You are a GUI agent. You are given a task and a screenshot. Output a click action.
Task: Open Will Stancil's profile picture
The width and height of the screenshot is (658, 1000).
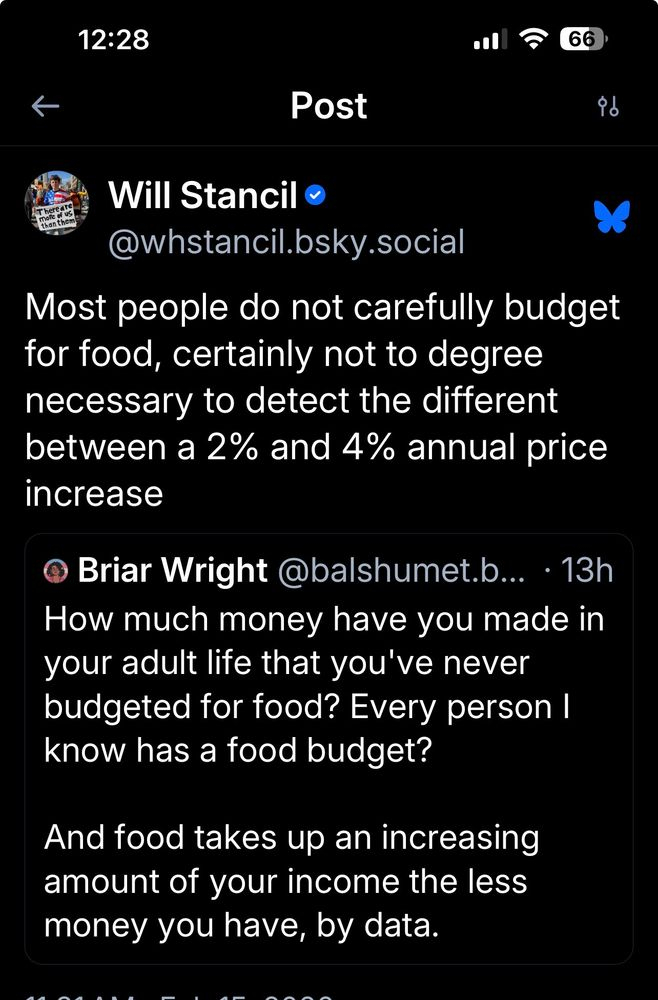pyautogui.click(x=57, y=203)
